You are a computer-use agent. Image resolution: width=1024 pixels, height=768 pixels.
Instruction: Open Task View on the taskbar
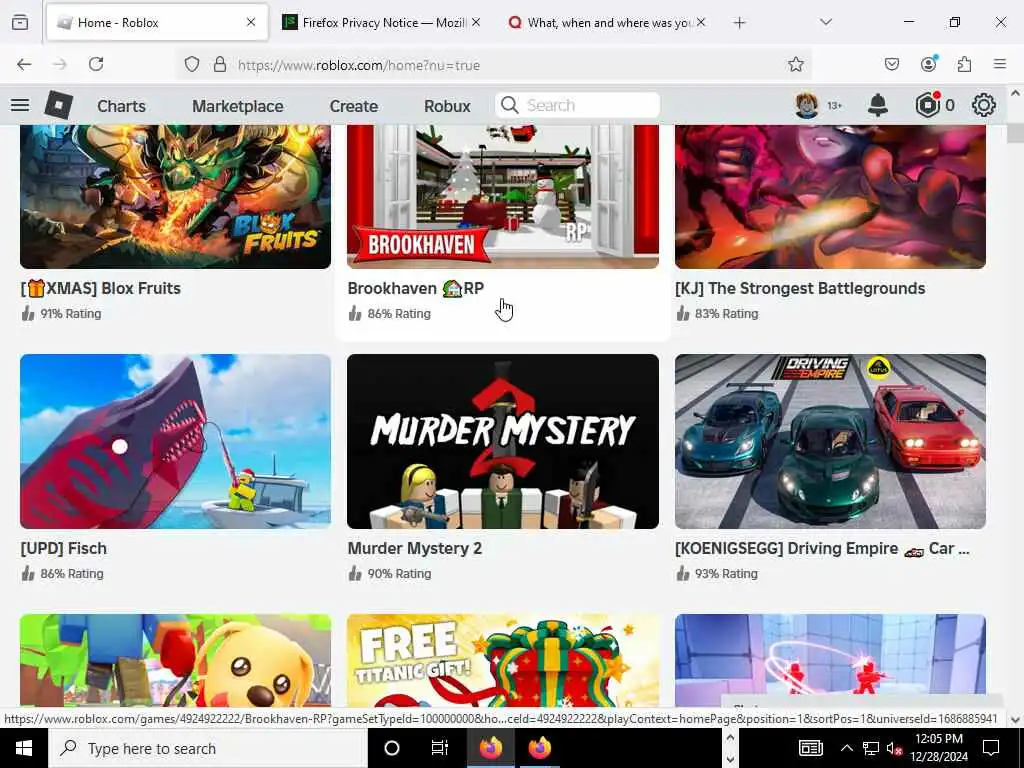click(x=440, y=748)
